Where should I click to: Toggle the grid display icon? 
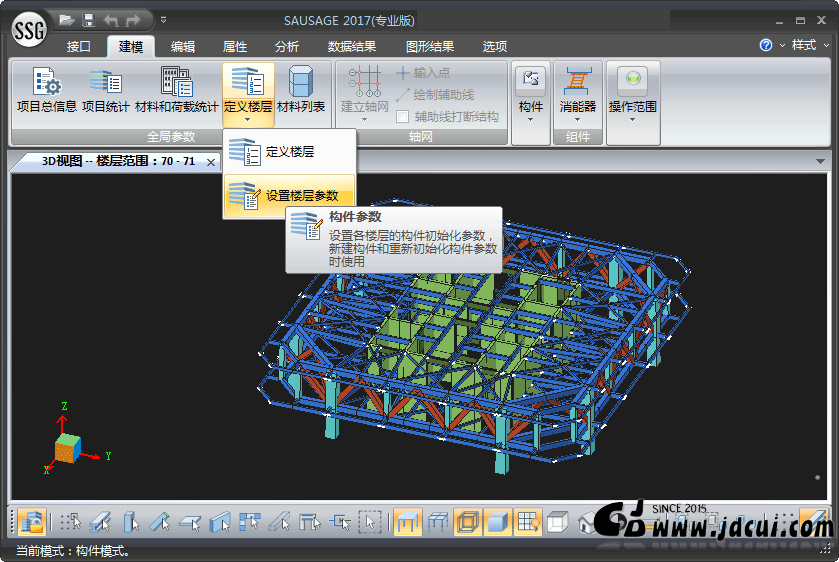[528, 521]
